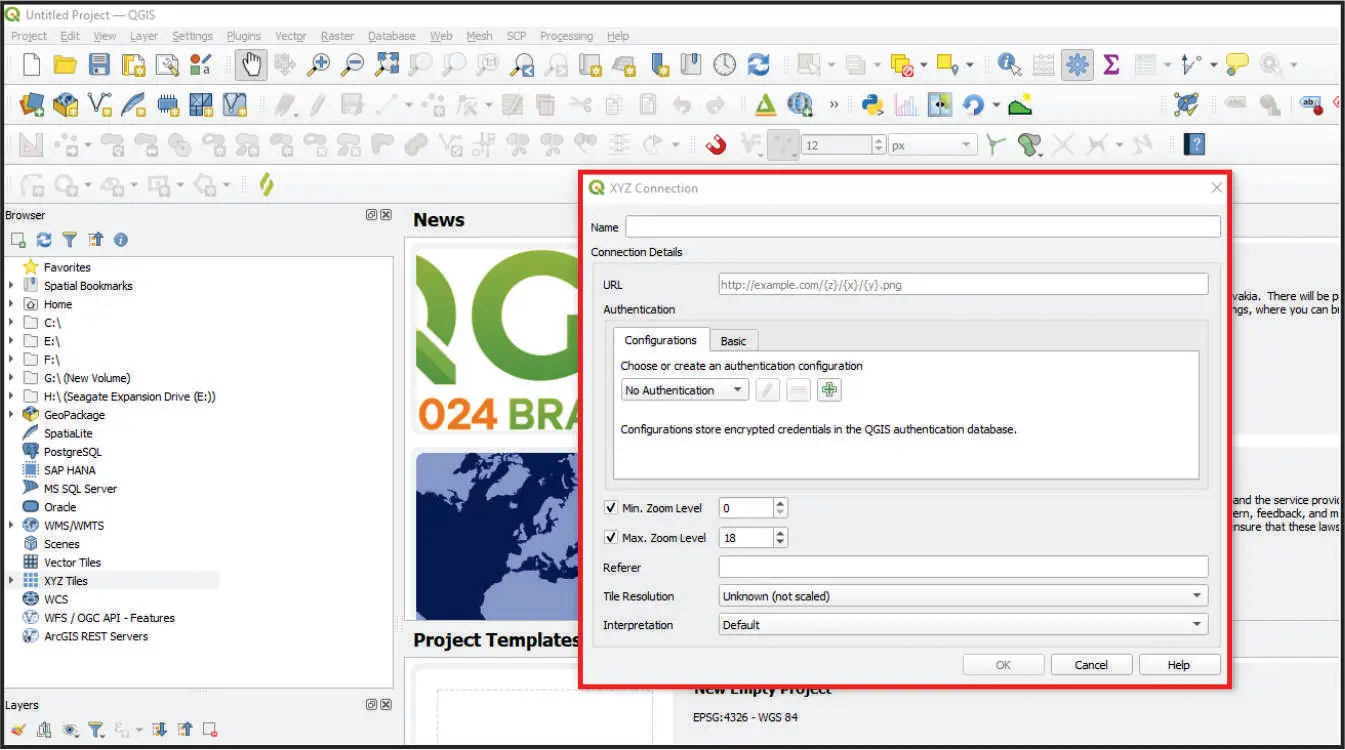Open the Vector menu
The height and width of the screenshot is (750, 1345).
click(x=291, y=36)
